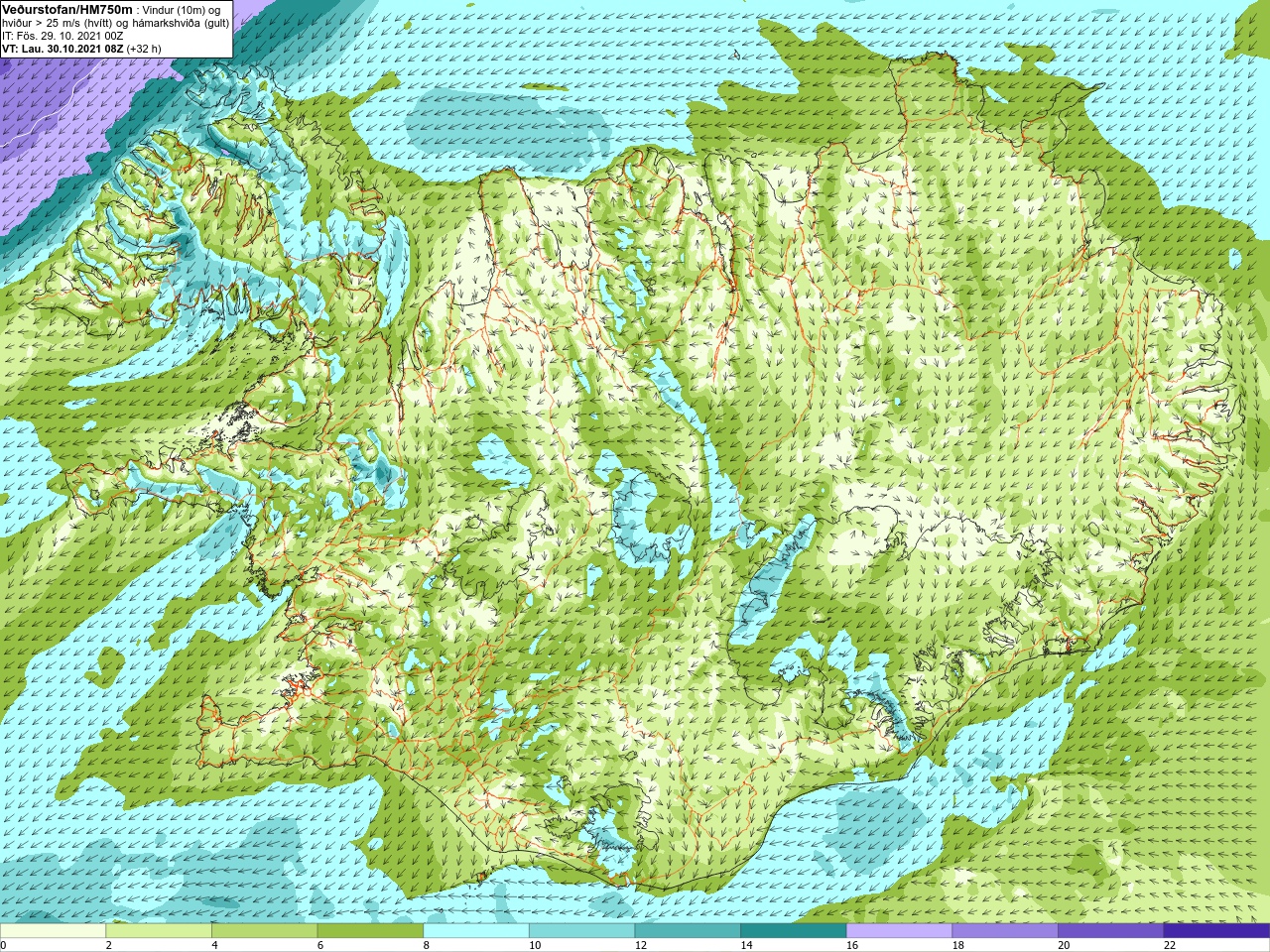Select the 2–4 m/s yellow-green legend swatch
The image size is (1270, 952).
159,930
